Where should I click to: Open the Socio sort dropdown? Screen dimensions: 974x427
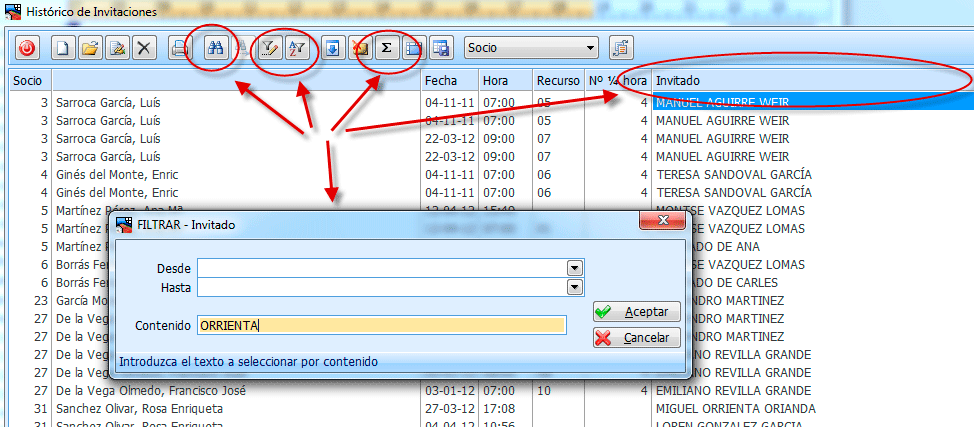pos(590,47)
